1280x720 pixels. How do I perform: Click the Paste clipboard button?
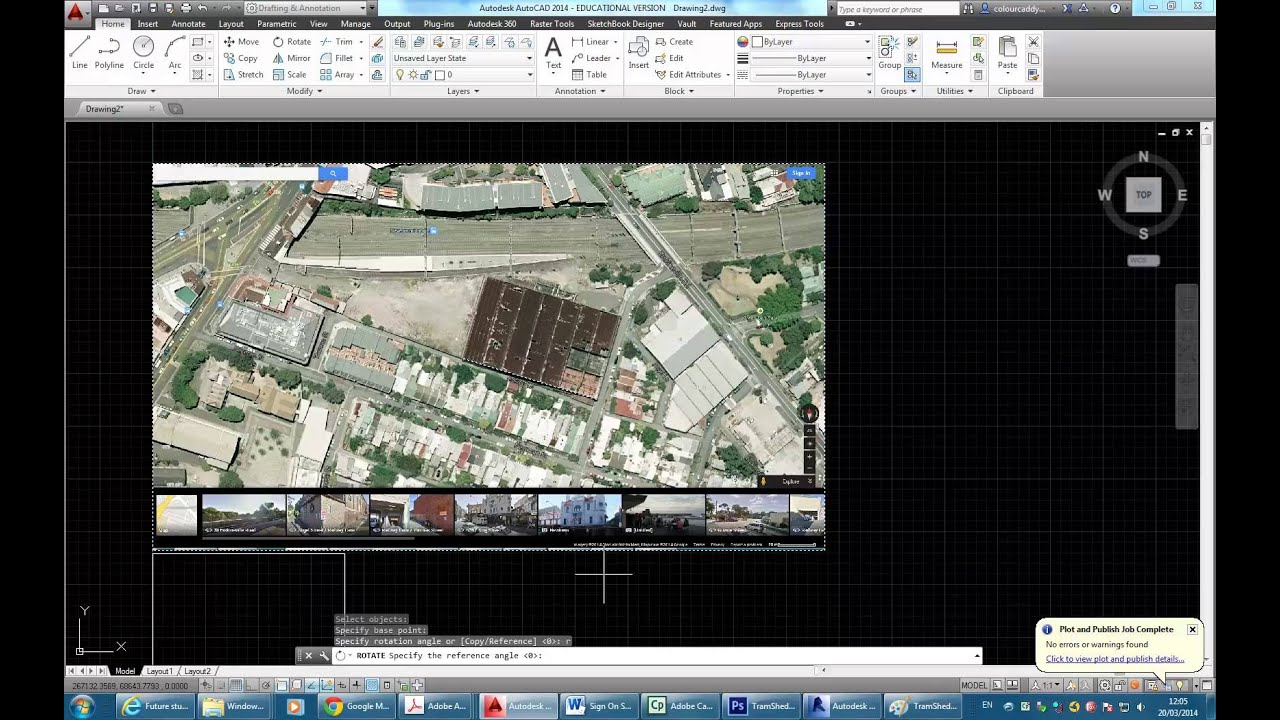click(1007, 53)
